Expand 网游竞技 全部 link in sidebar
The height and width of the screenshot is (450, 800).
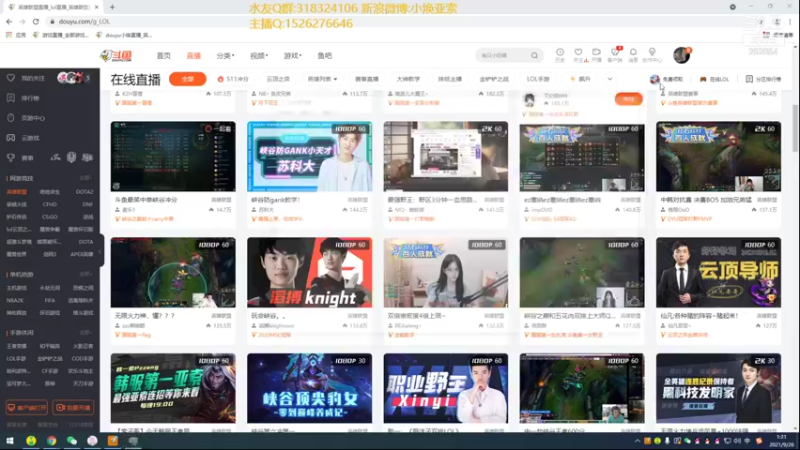[85, 178]
